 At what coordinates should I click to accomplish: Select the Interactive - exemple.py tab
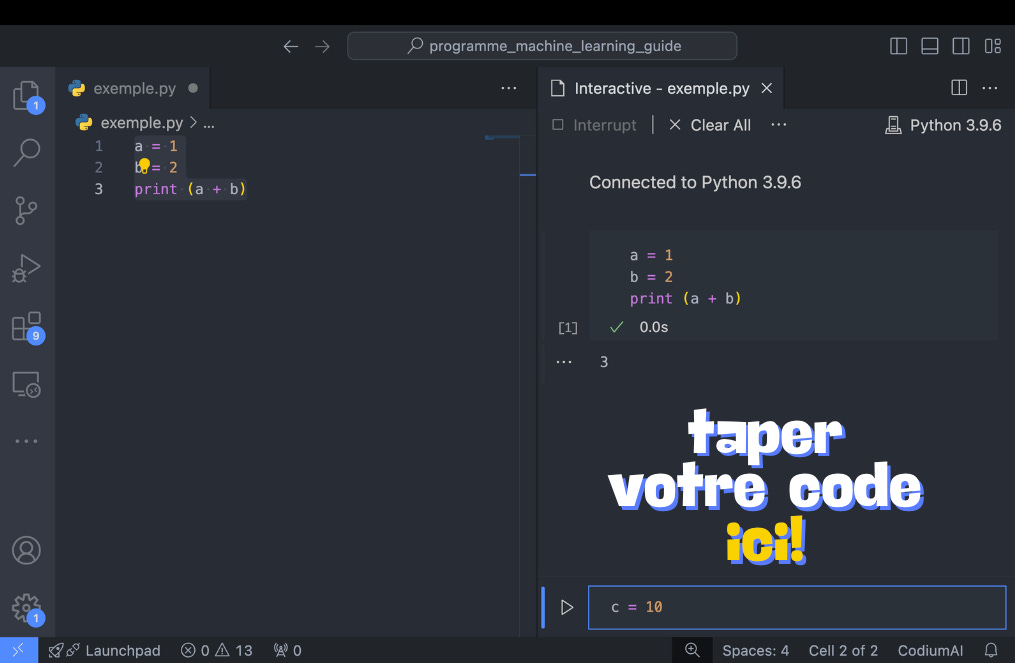pyautogui.click(x=655, y=88)
